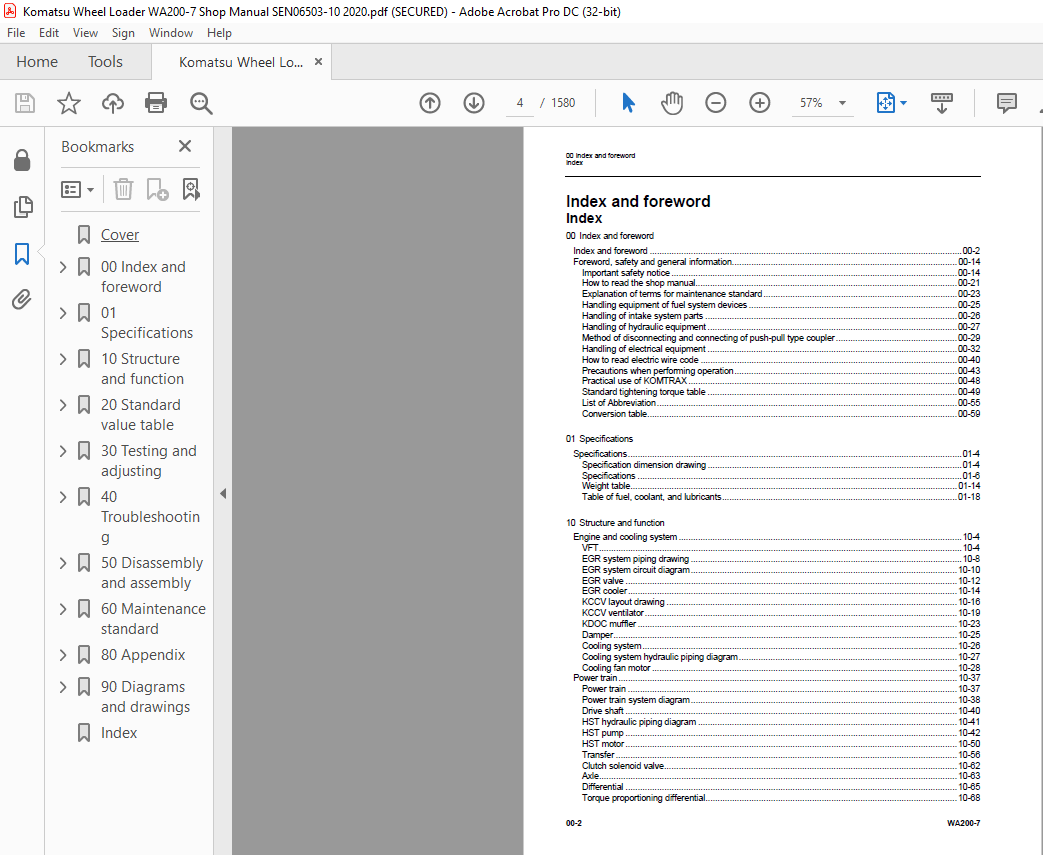Click 'Weight table' index entry
The height and width of the screenshot is (855, 1043).
[605, 486]
